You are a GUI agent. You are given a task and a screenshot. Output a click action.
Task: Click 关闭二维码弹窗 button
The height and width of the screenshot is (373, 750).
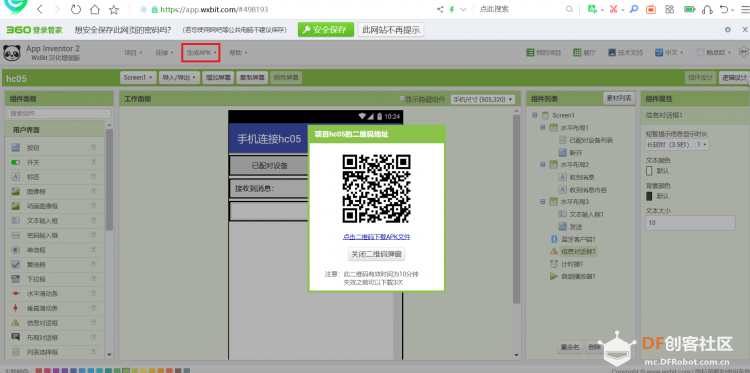click(376, 254)
